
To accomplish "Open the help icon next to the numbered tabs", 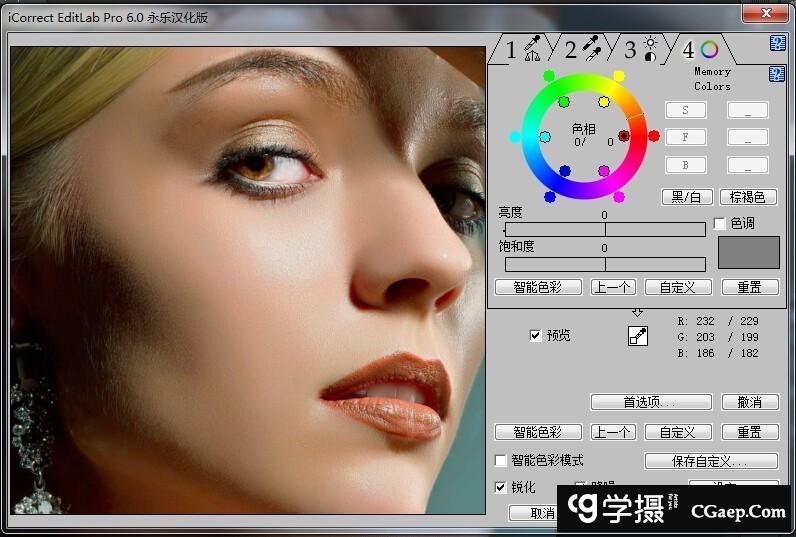I will click(x=777, y=43).
